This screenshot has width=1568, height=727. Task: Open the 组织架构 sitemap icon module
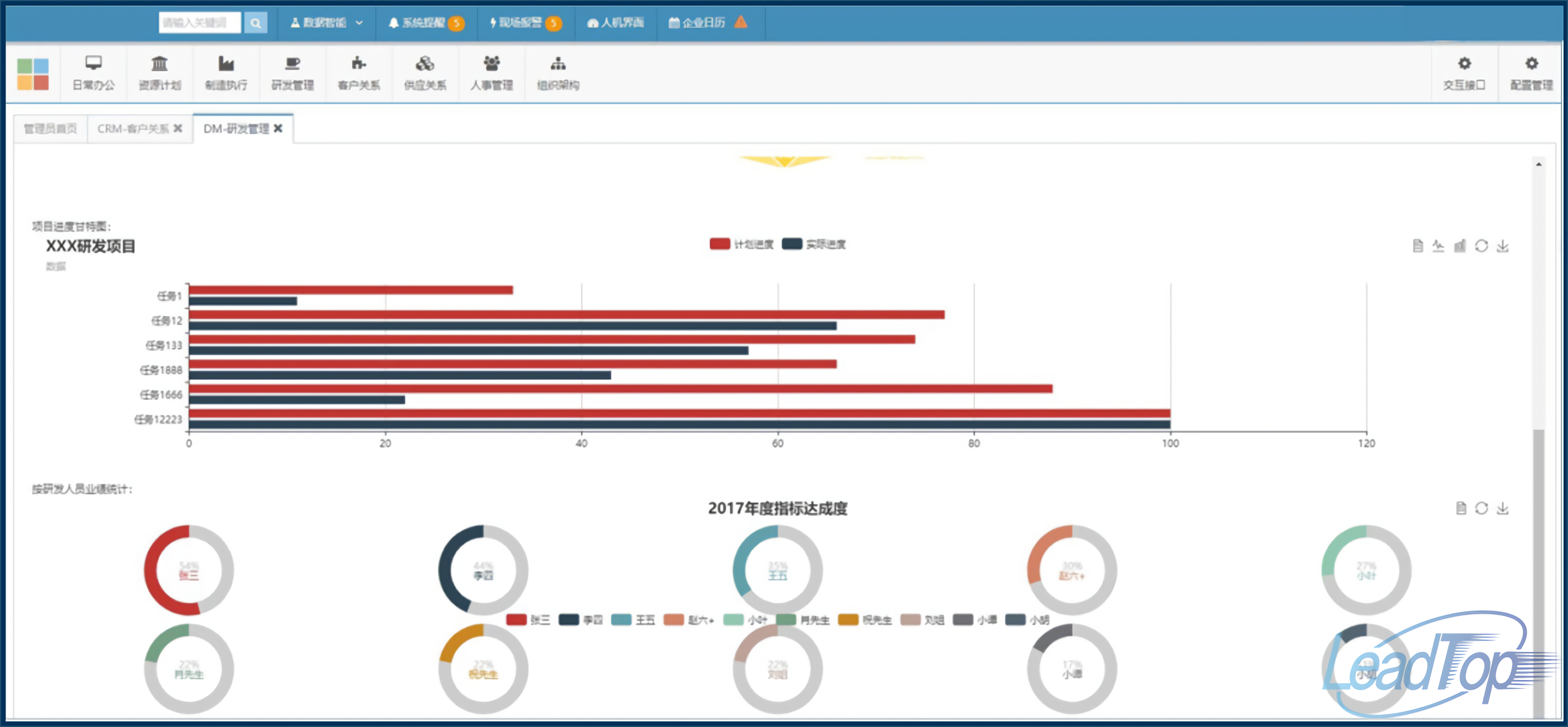coord(558,73)
